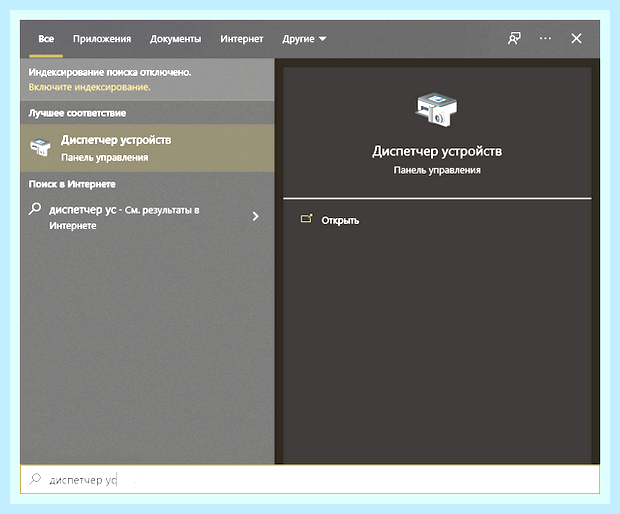This screenshot has width=620, height=514.
Task: Click the Поиск в Интернете heading
Action: tap(72, 184)
